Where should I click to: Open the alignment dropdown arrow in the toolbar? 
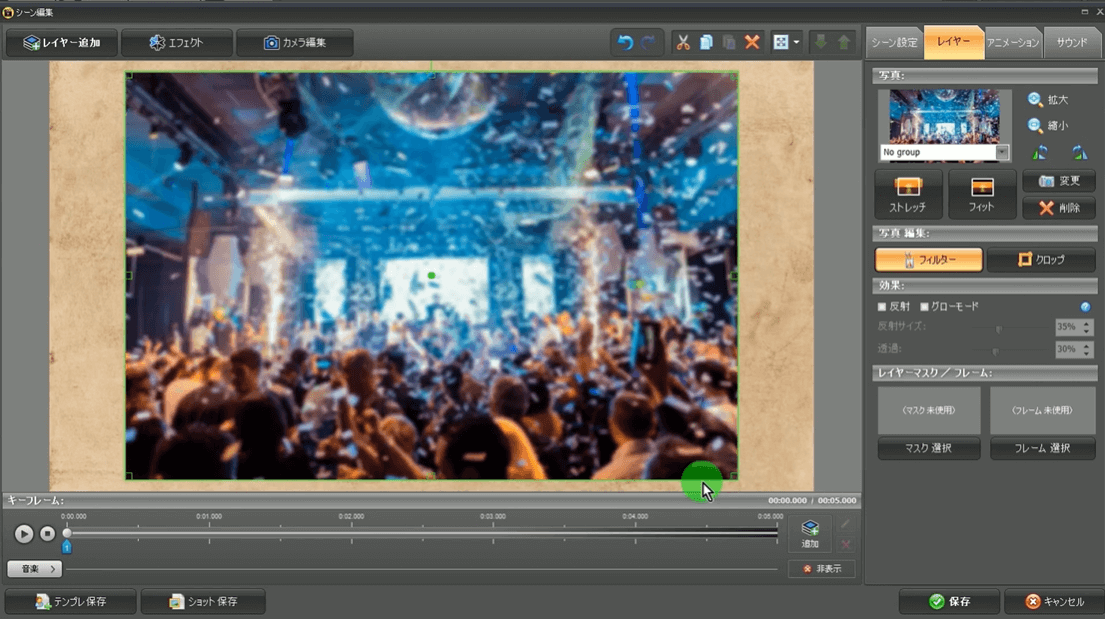pyautogui.click(x=797, y=43)
